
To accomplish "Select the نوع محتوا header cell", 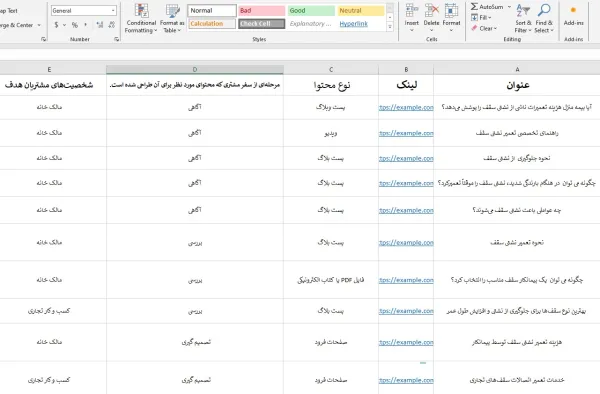I will tap(331, 85).
